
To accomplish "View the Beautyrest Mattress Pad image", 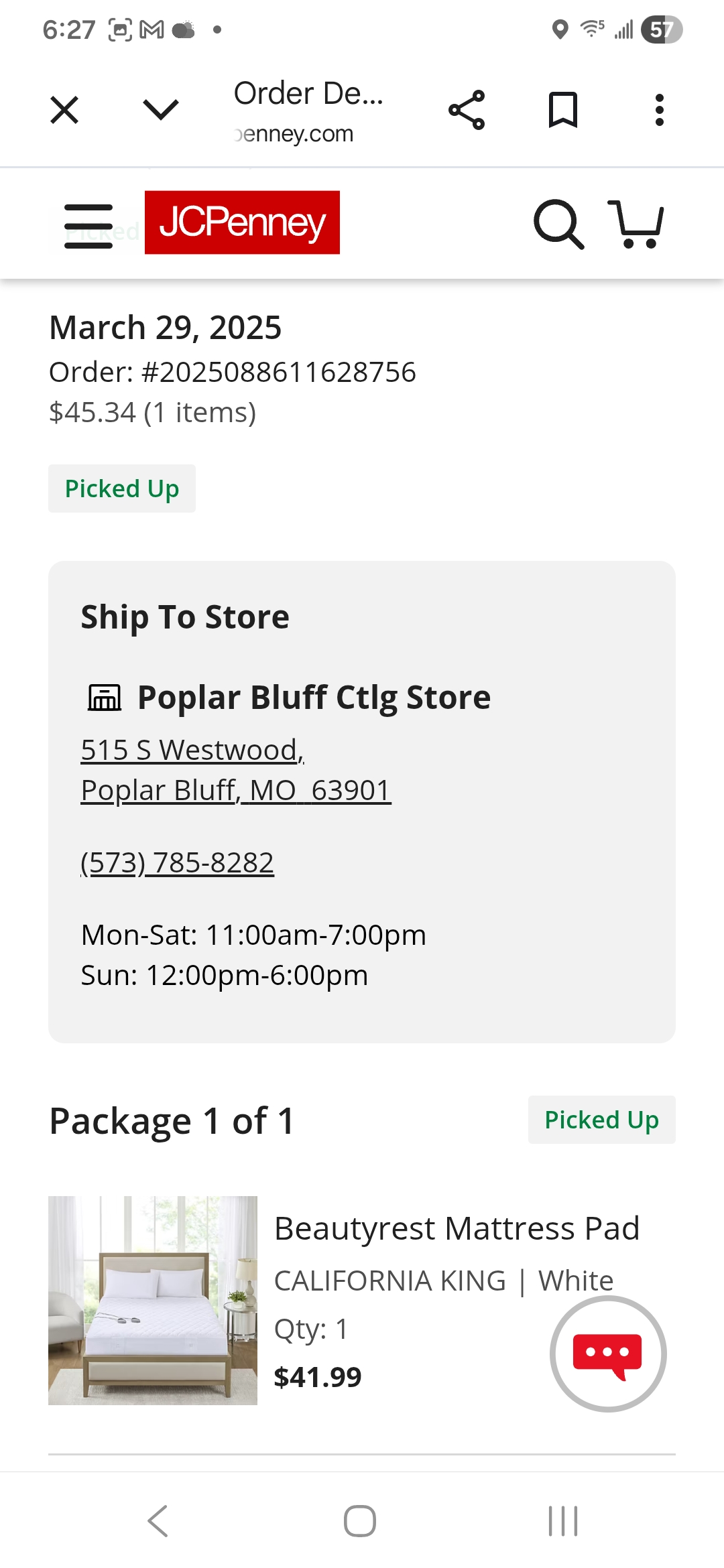I will [x=153, y=1301].
